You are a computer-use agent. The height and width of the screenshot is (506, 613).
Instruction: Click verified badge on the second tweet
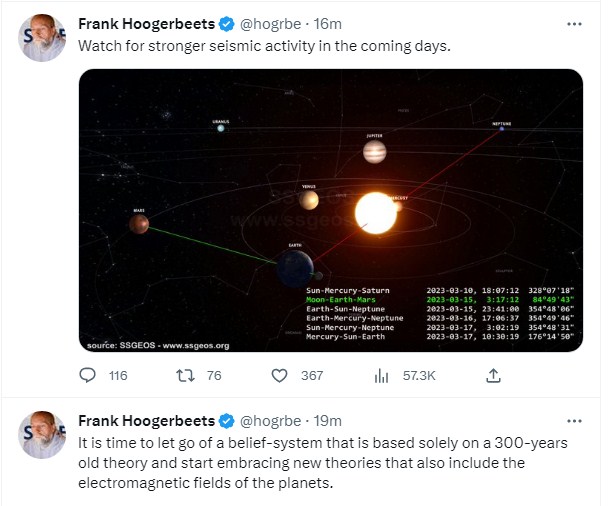229,421
